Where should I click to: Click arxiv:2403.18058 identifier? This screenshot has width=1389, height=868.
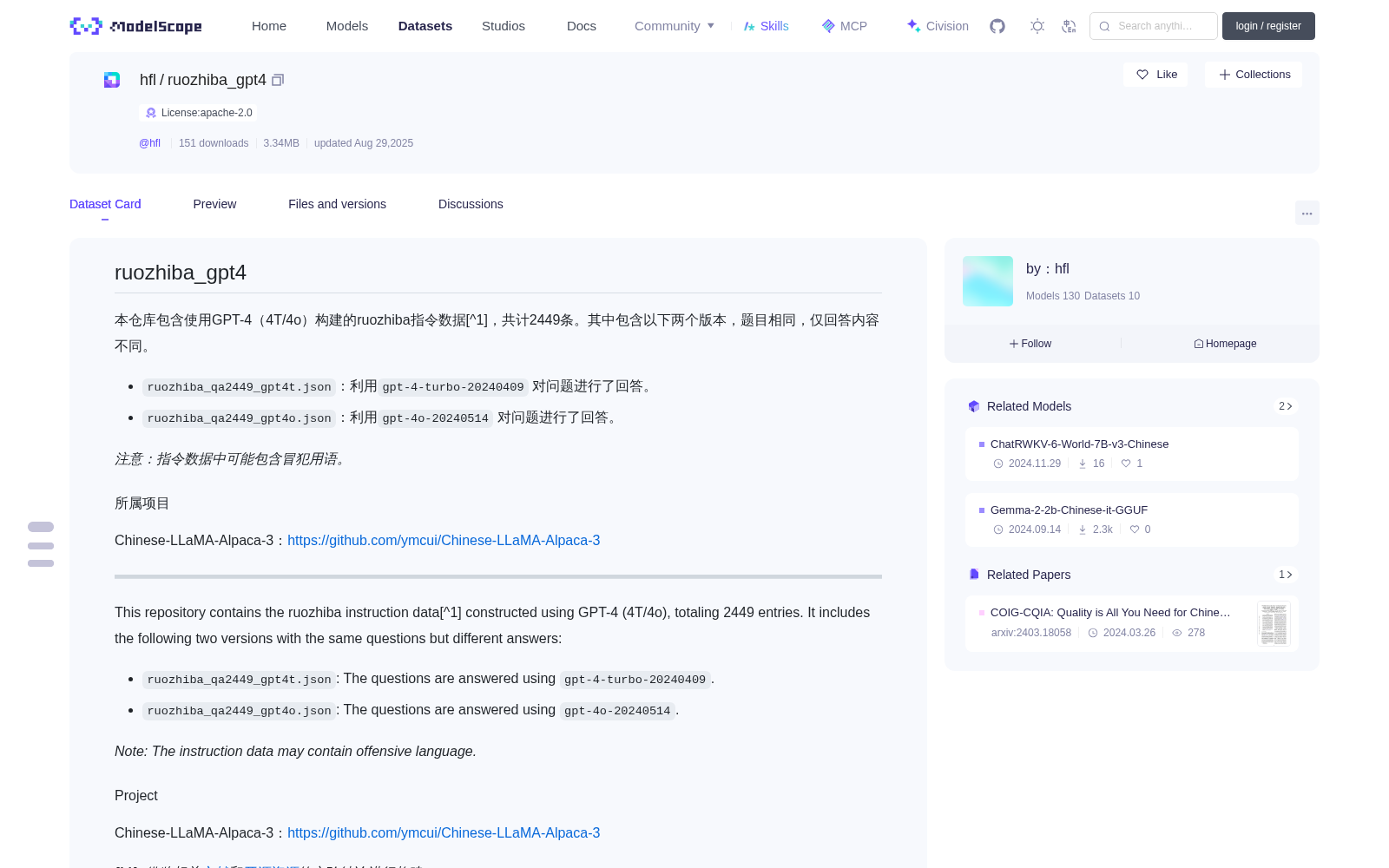(1031, 633)
